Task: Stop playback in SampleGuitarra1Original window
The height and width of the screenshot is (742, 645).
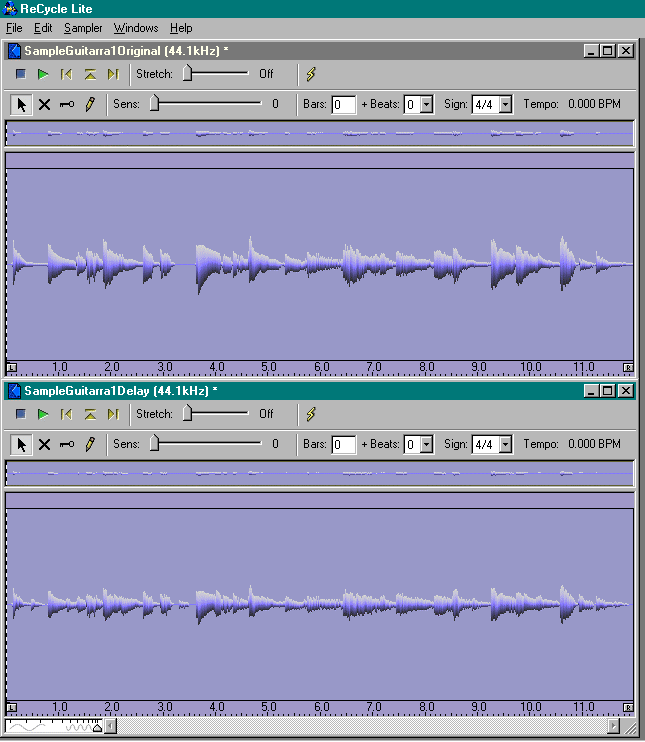Action: [20, 74]
